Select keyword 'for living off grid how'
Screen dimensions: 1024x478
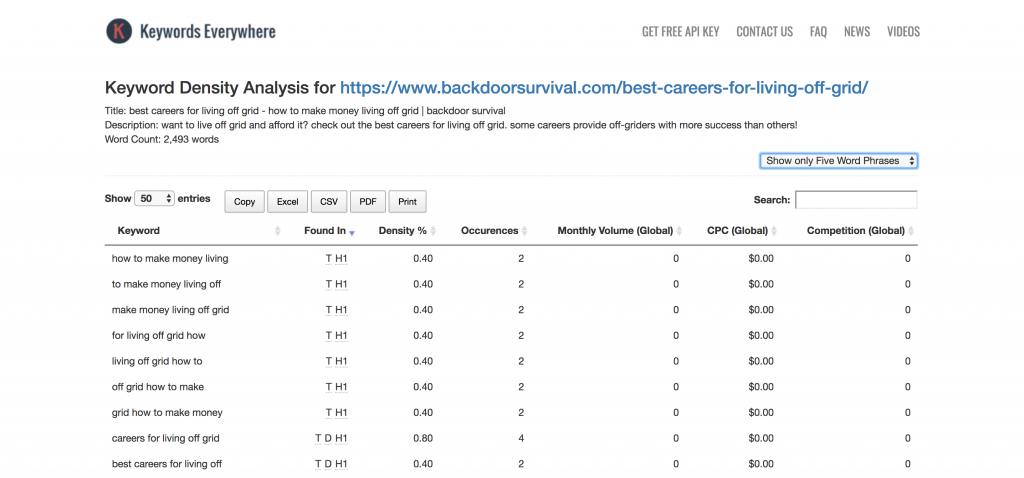(x=159, y=336)
